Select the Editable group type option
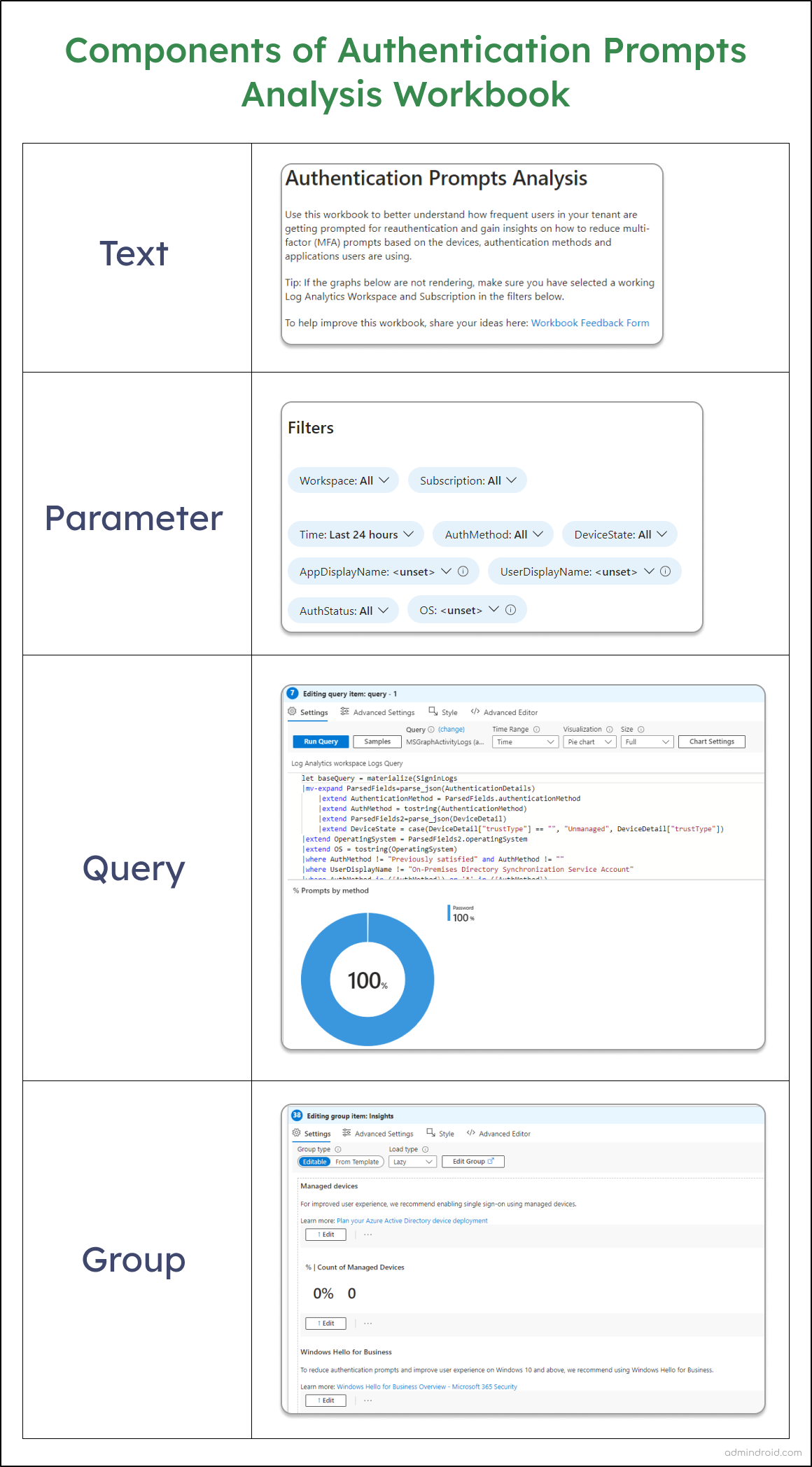Image resolution: width=812 pixels, height=1467 pixels. coord(314,1162)
